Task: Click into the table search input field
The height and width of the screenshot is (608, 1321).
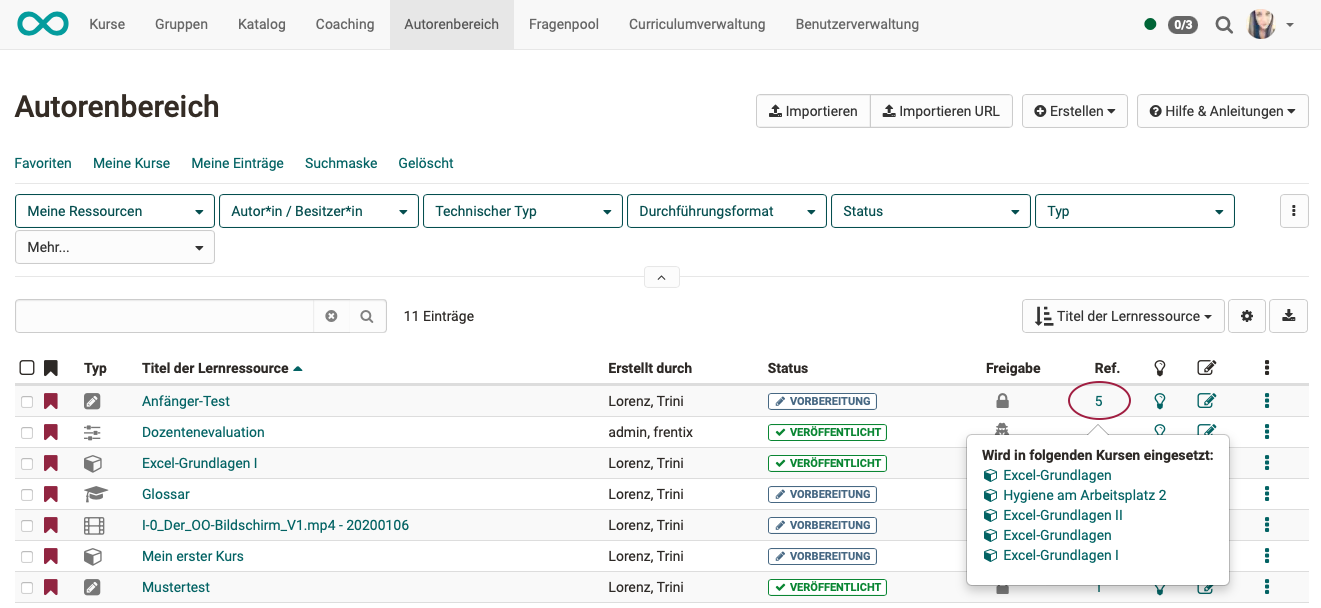Action: tap(165, 316)
